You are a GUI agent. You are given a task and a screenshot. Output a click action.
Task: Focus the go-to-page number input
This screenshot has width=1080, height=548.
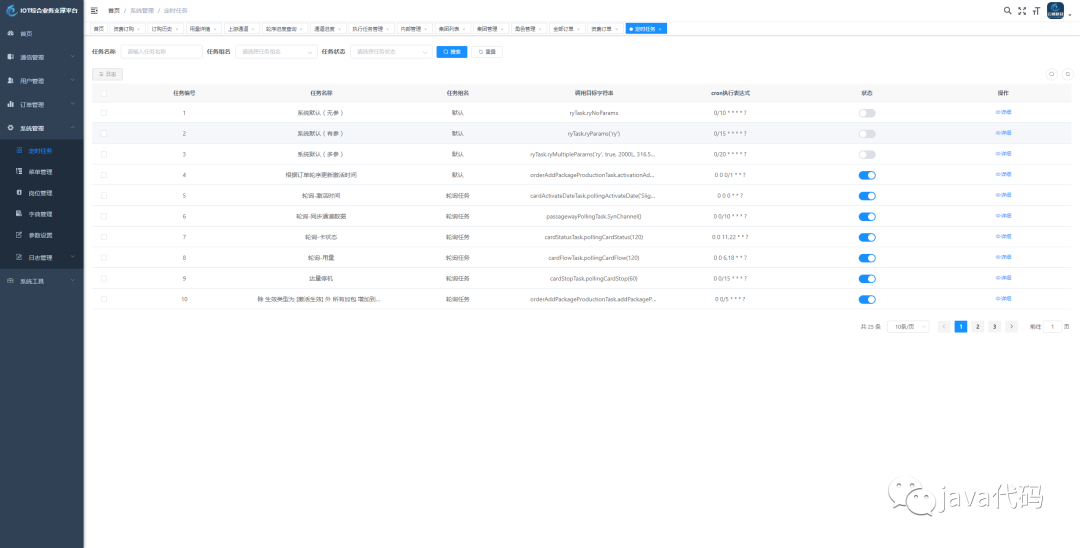pyautogui.click(x=1052, y=326)
